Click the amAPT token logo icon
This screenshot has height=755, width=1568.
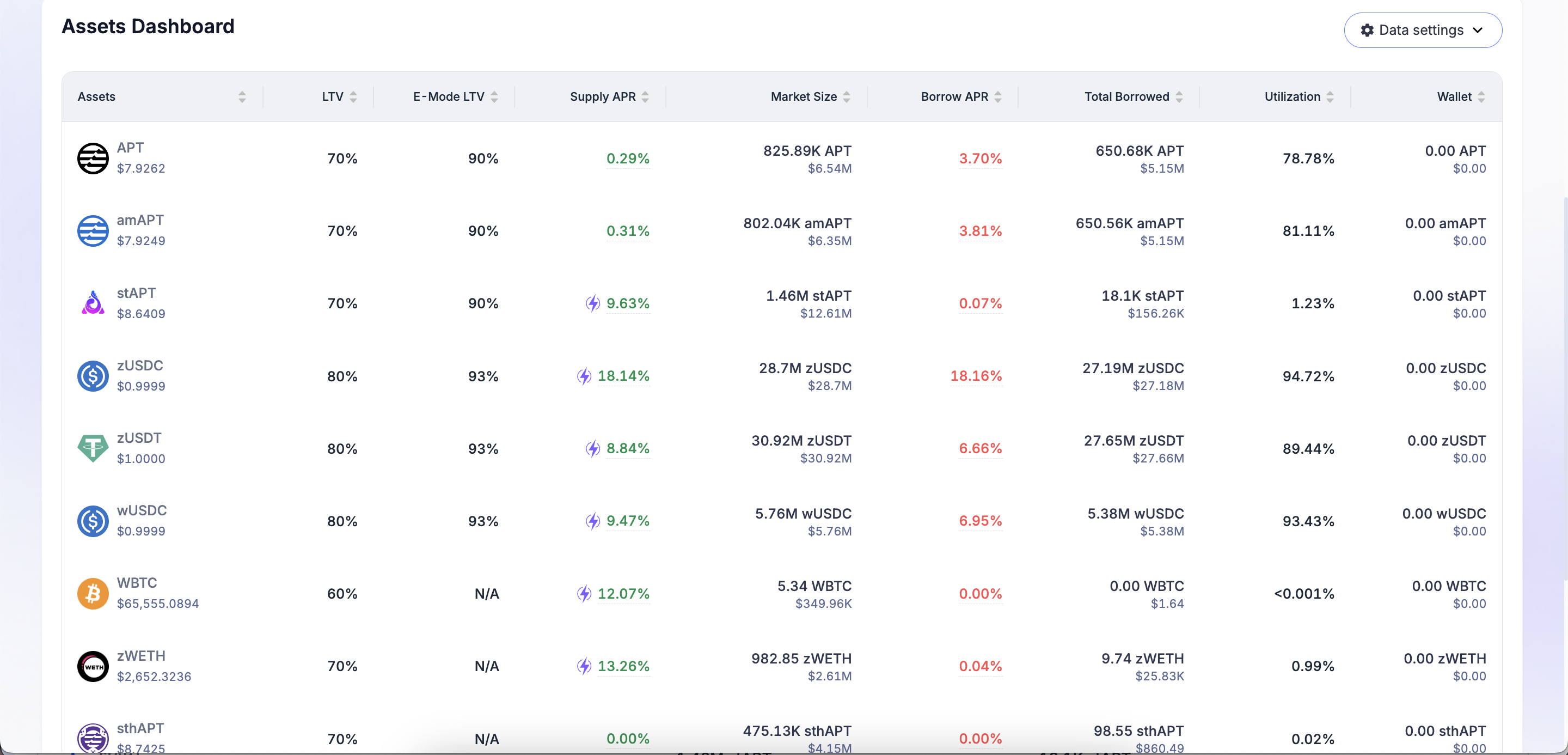coord(93,231)
